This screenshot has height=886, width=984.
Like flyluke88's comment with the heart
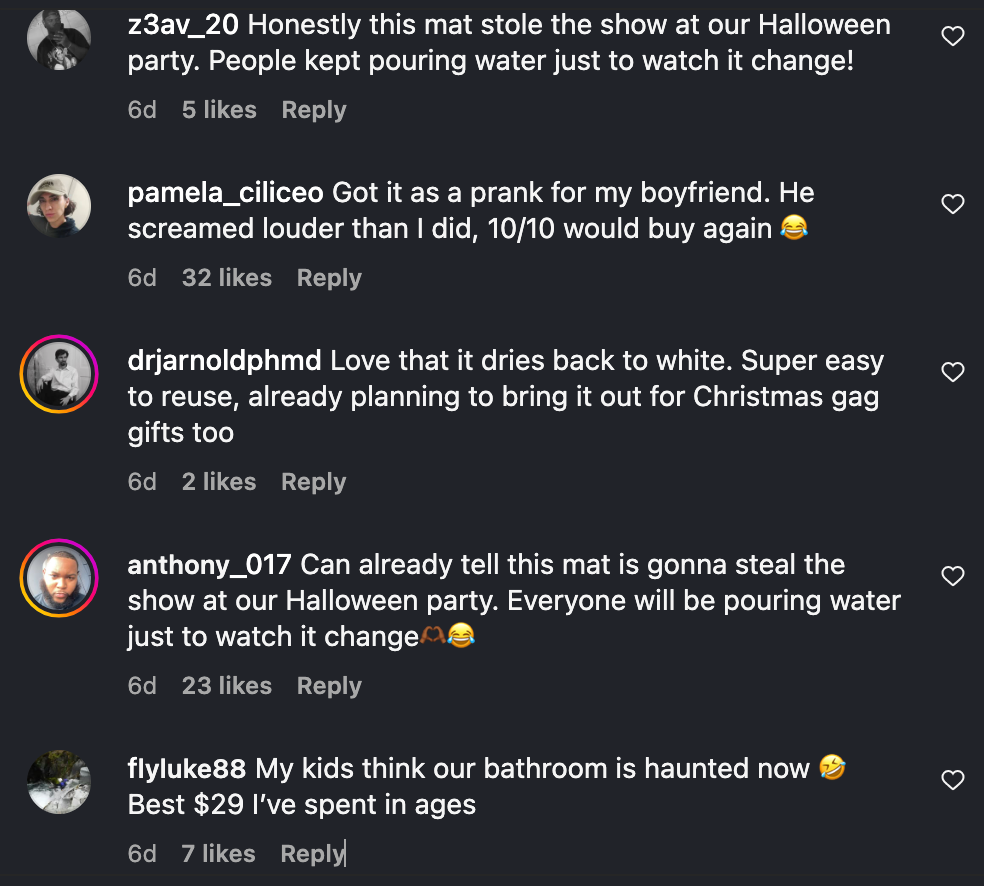(953, 780)
